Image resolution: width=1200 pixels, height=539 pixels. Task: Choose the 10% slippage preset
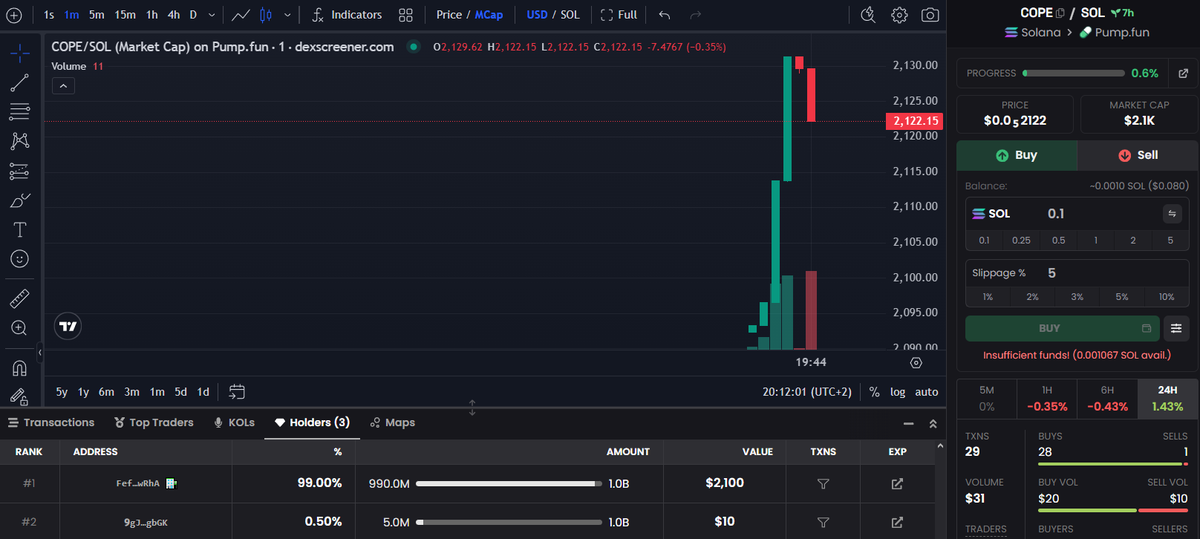[x=1166, y=297]
